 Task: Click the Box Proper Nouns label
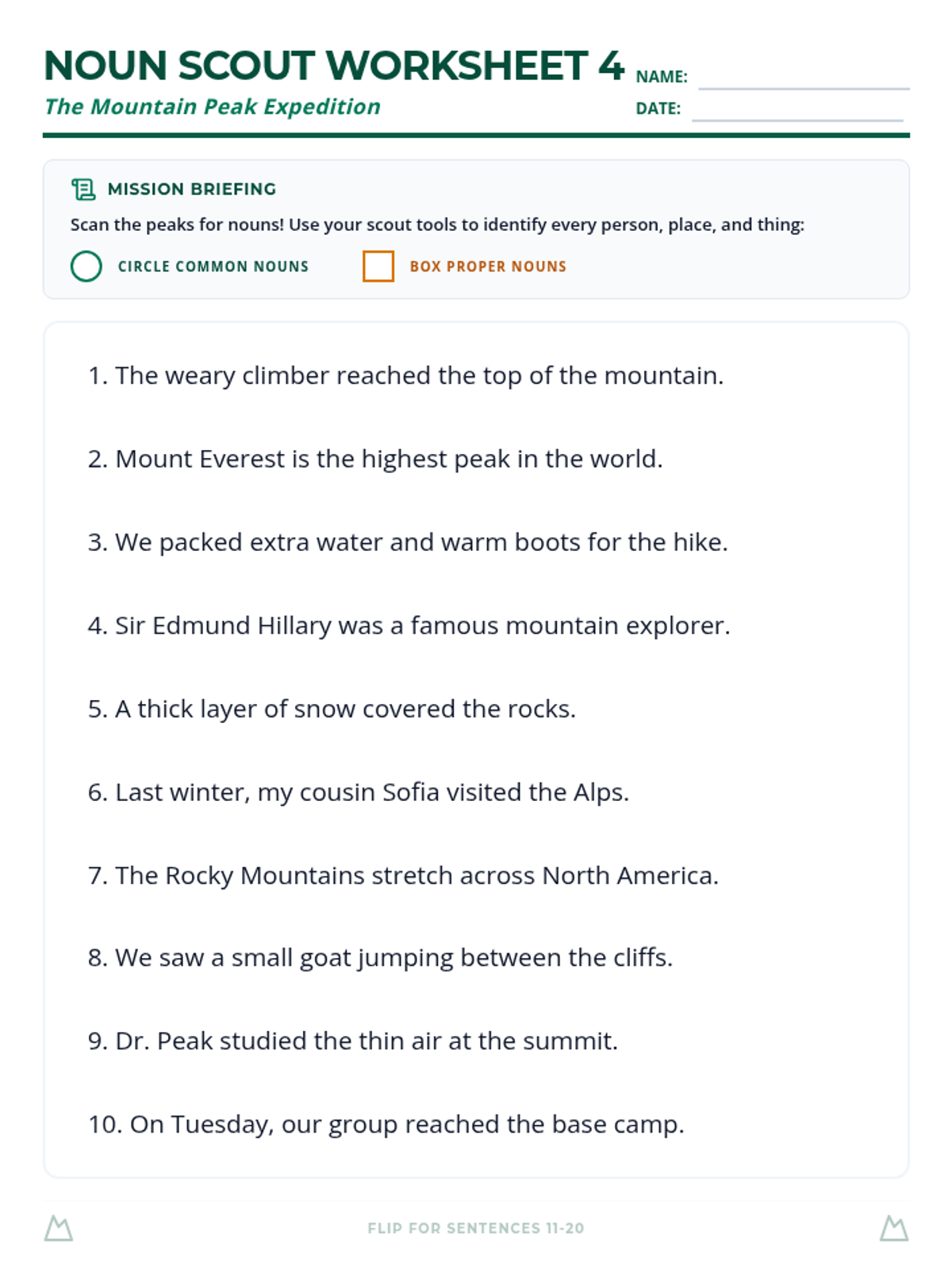pos(488,266)
